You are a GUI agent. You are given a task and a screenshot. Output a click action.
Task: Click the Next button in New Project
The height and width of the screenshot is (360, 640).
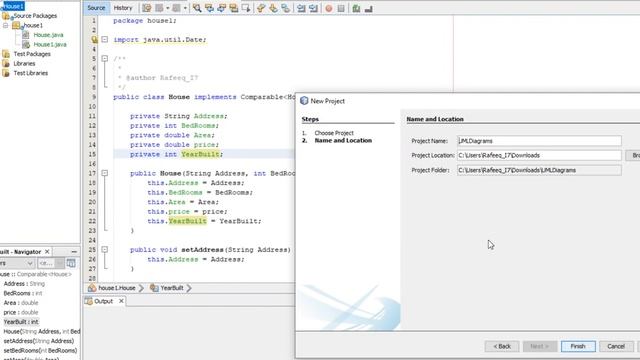(x=540, y=347)
